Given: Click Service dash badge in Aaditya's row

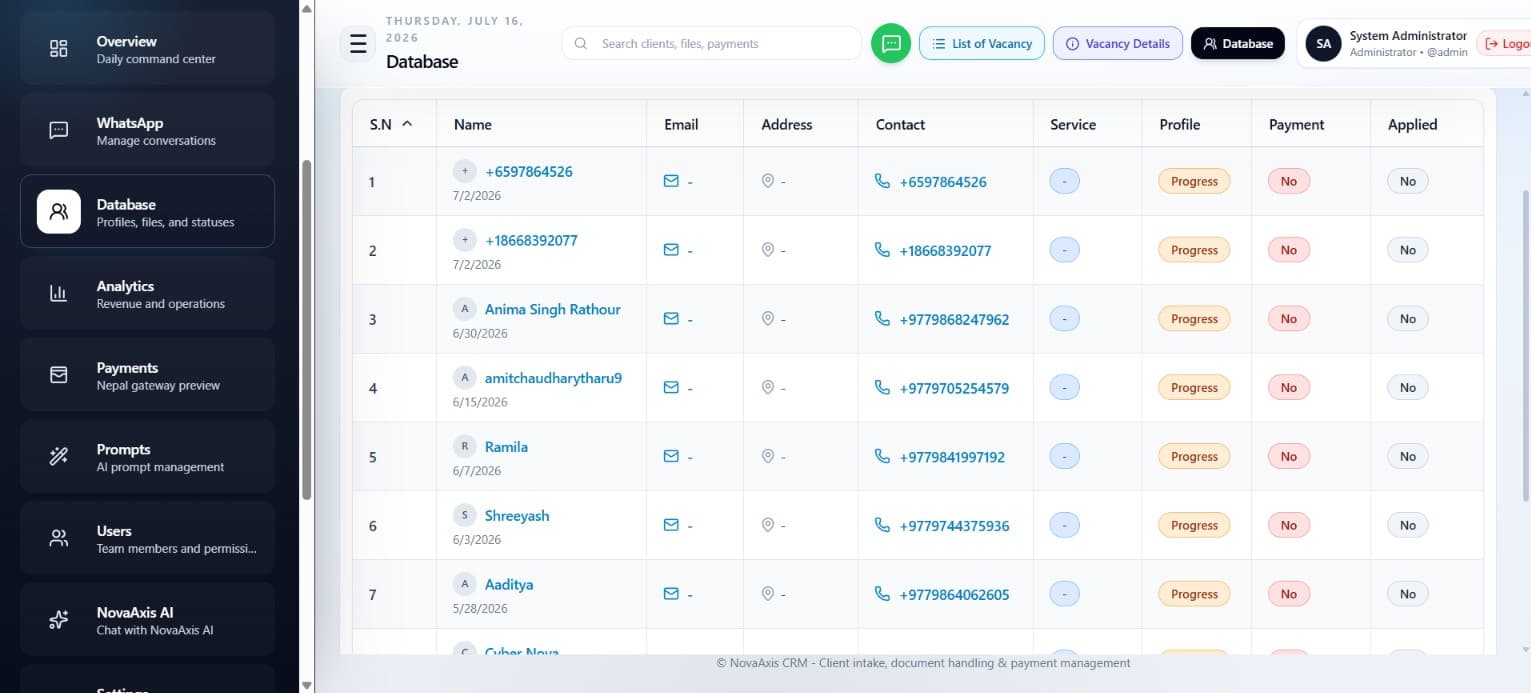Looking at the screenshot, I should click(1064, 594).
